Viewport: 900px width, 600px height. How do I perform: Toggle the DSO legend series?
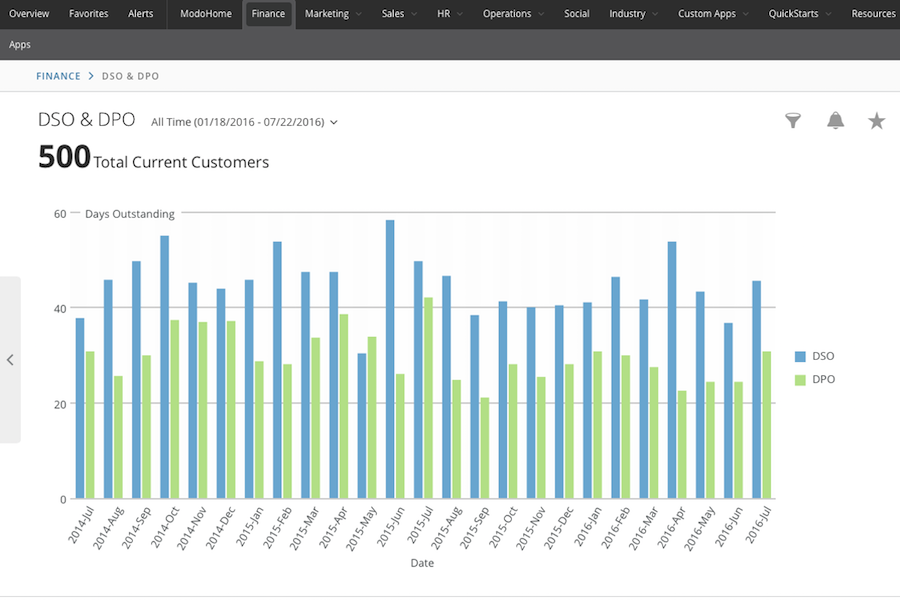click(823, 356)
